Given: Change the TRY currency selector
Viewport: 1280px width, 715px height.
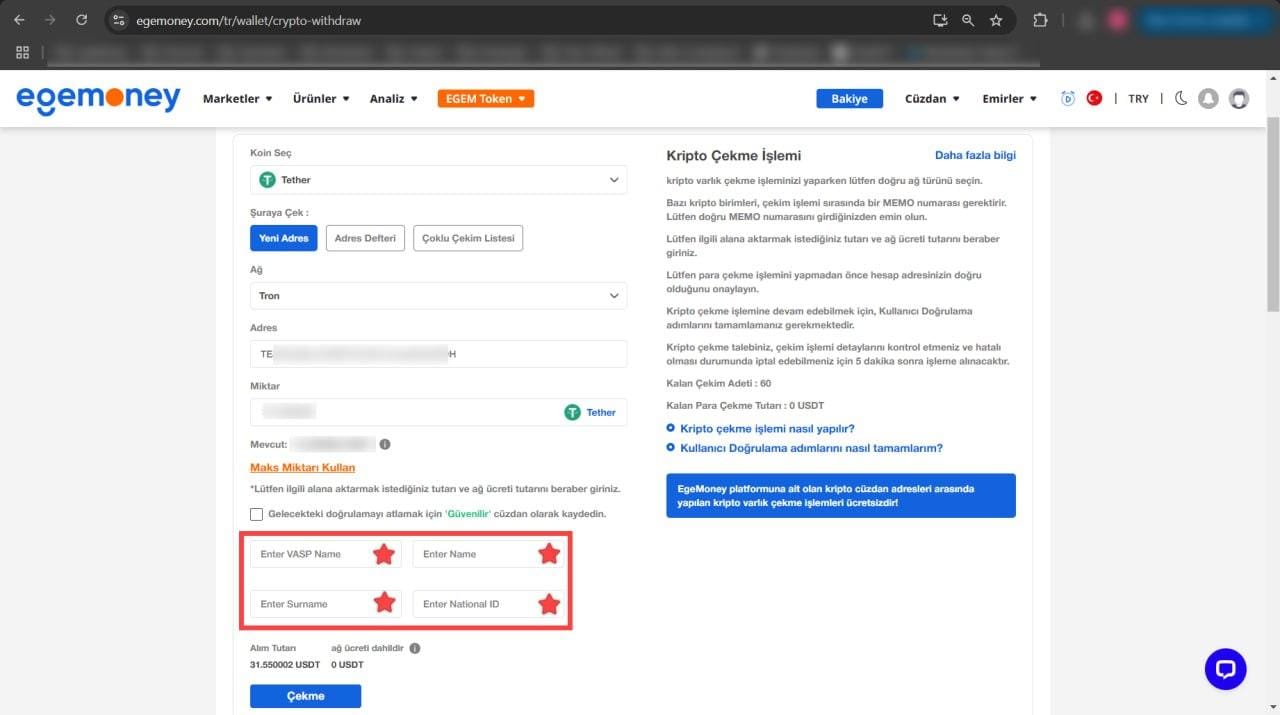Looking at the screenshot, I should pyautogui.click(x=1138, y=98).
